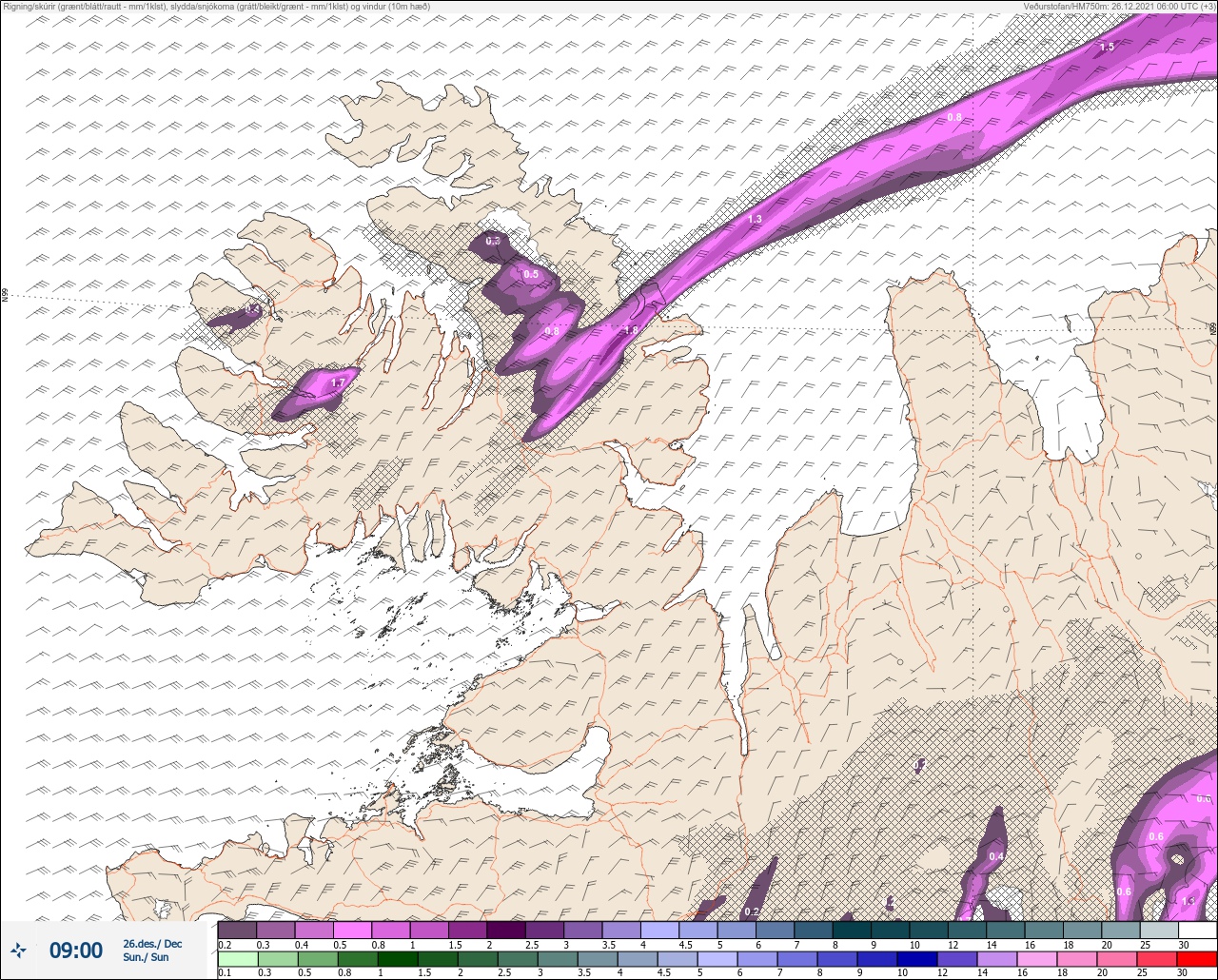Select the 2.5 rain legend swatch
This screenshot has width=1218, height=980.
518,959
